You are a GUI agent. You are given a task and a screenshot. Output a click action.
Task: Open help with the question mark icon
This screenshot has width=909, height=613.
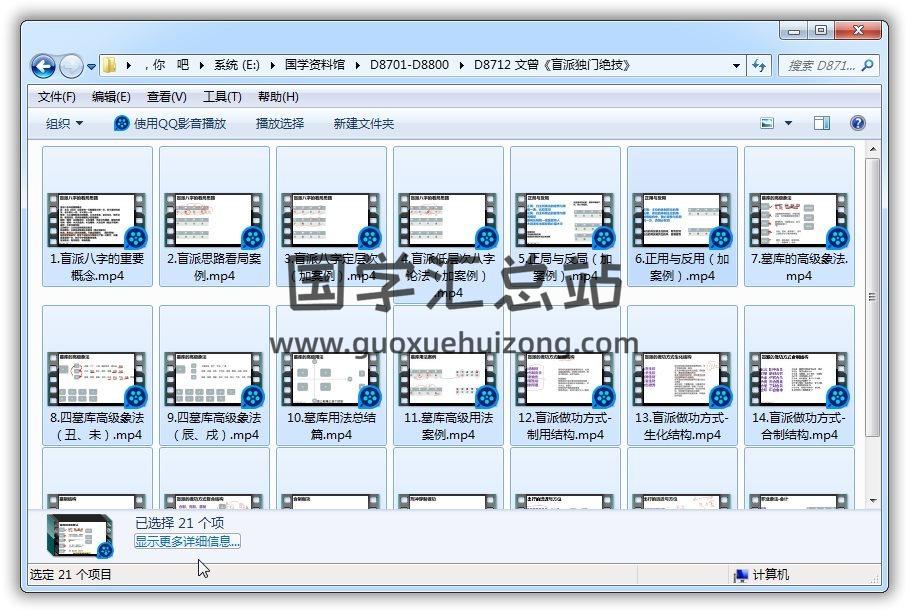coord(857,123)
